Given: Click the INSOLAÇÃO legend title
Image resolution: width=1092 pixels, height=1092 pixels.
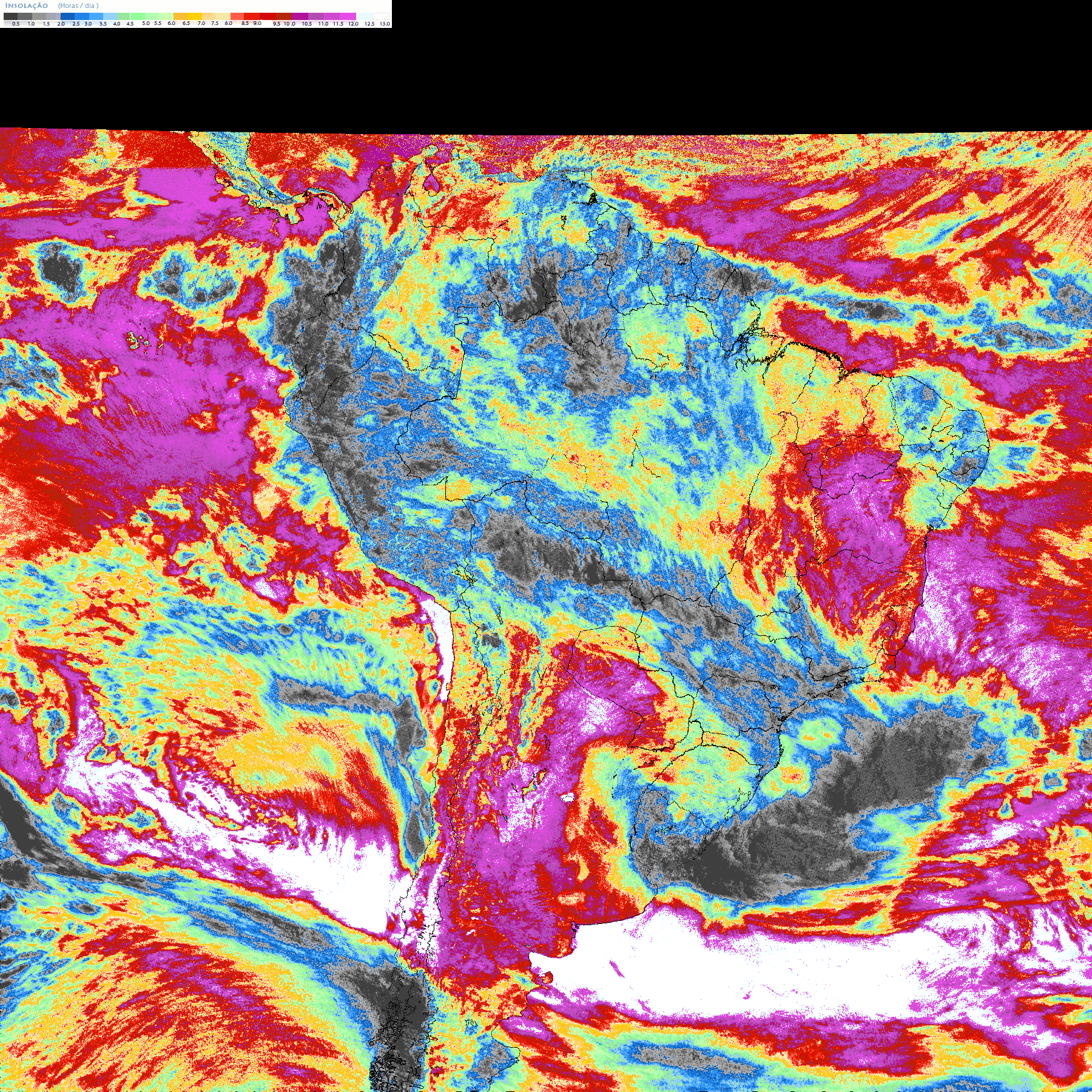Looking at the screenshot, I should (27, 5).
